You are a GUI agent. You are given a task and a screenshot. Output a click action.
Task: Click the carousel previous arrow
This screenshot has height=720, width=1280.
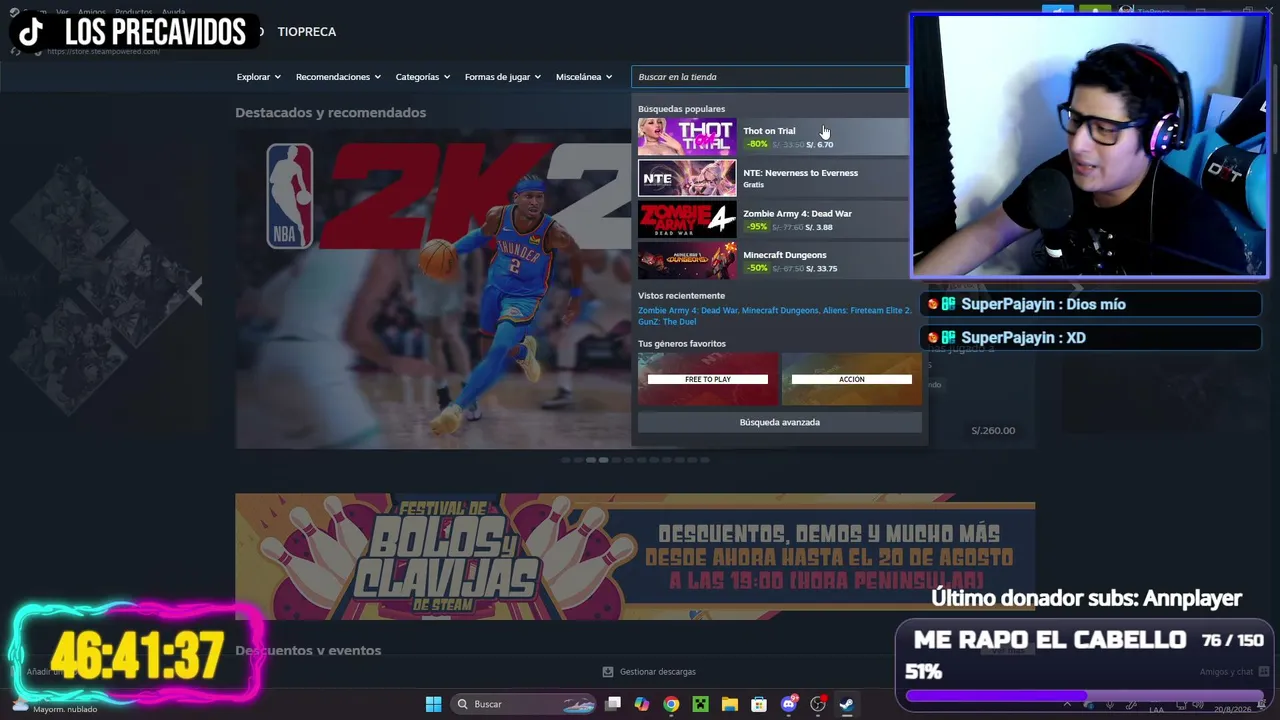coord(195,291)
